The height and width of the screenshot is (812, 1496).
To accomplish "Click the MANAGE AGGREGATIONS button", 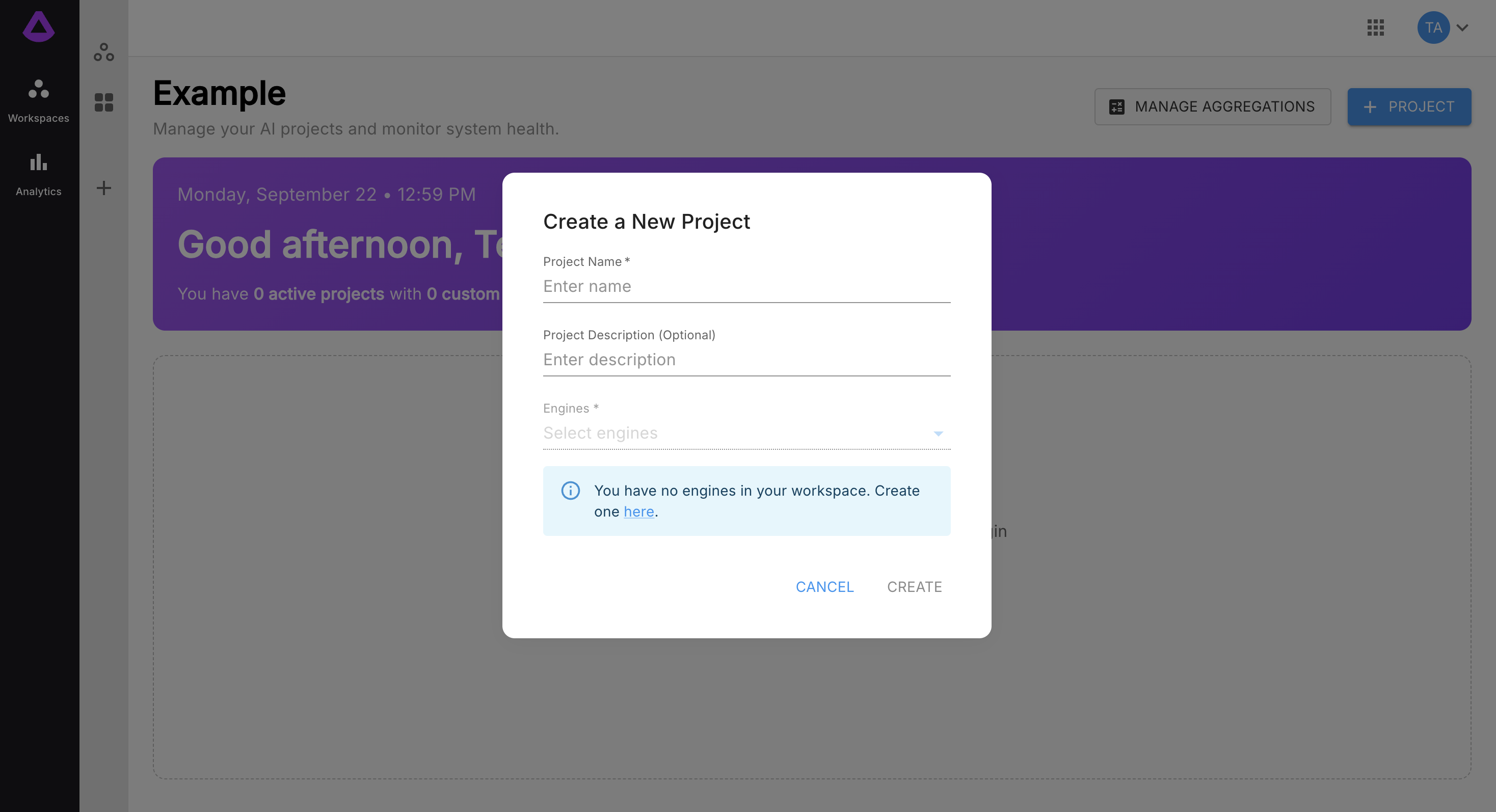I will [1212, 107].
